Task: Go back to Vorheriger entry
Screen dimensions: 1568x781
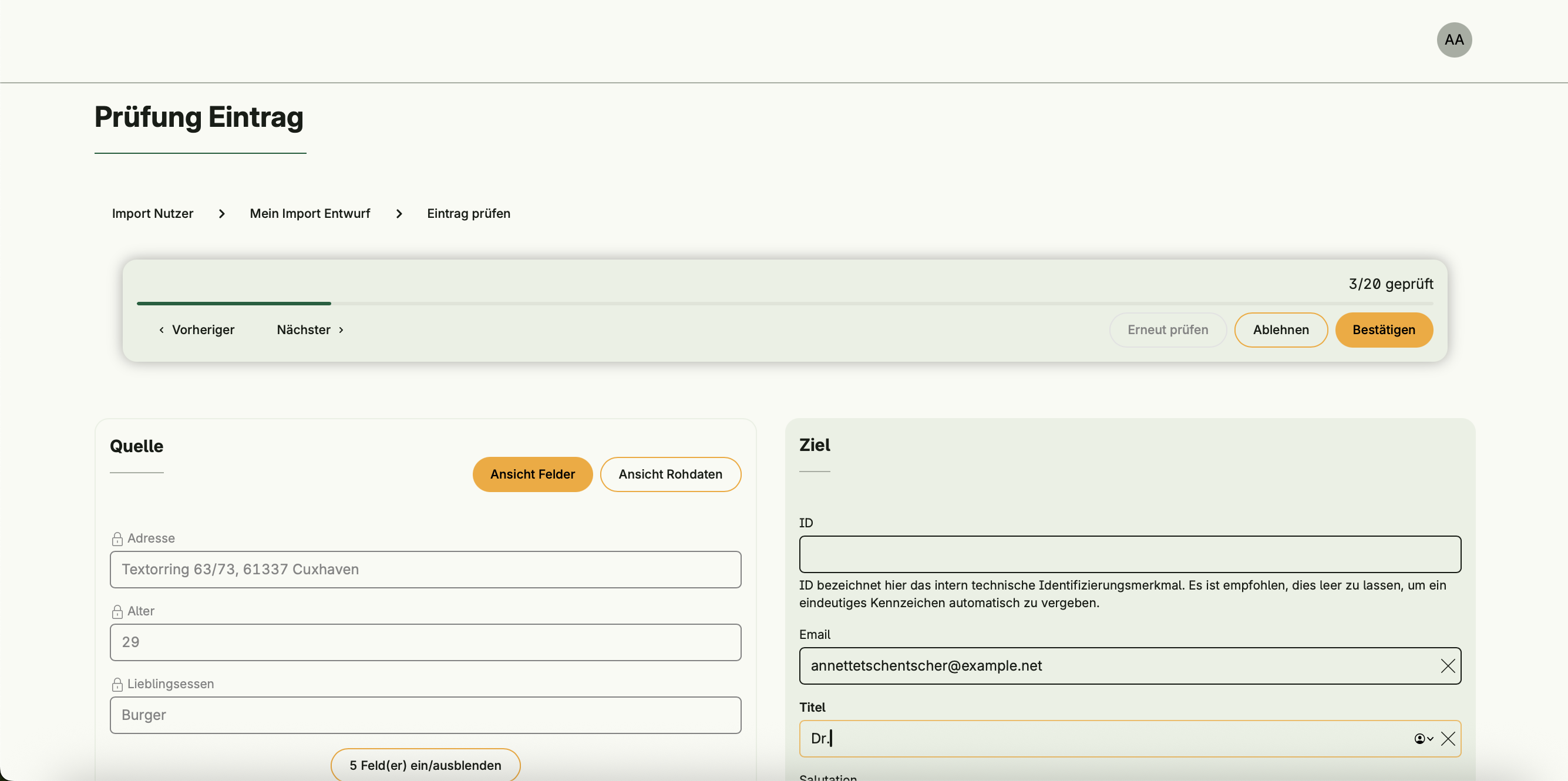Action: pos(197,330)
